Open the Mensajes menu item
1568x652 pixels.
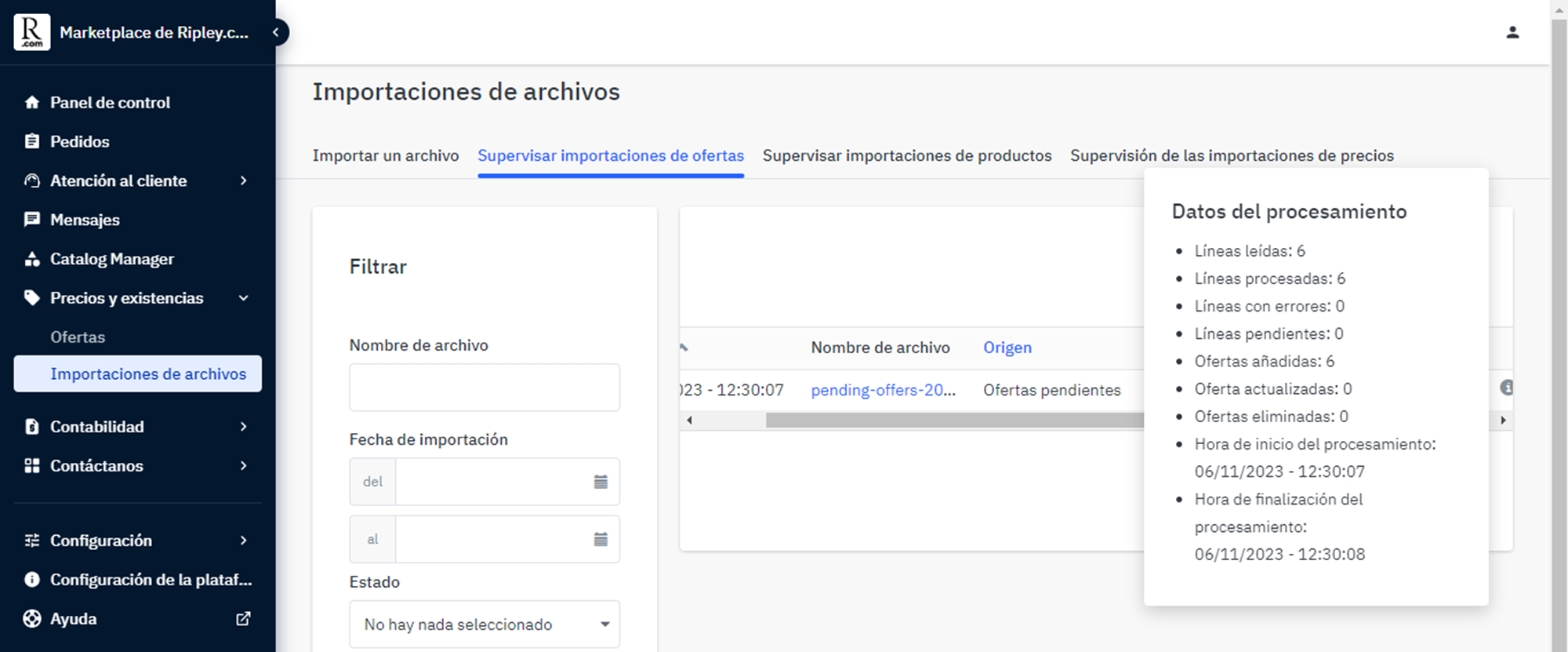click(x=85, y=220)
